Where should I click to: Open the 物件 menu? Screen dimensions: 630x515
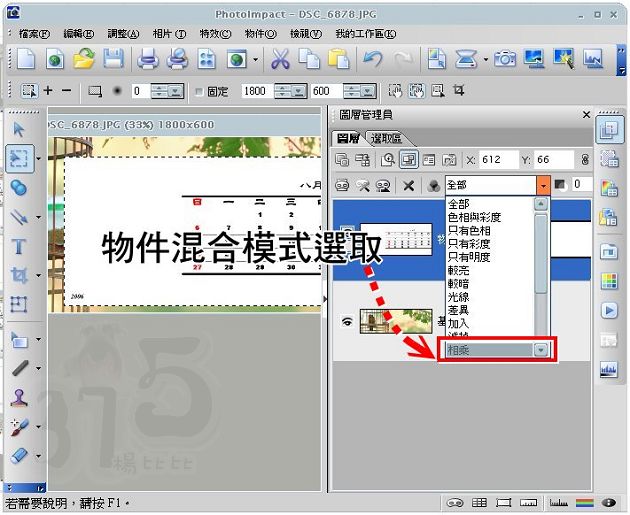tap(260, 34)
